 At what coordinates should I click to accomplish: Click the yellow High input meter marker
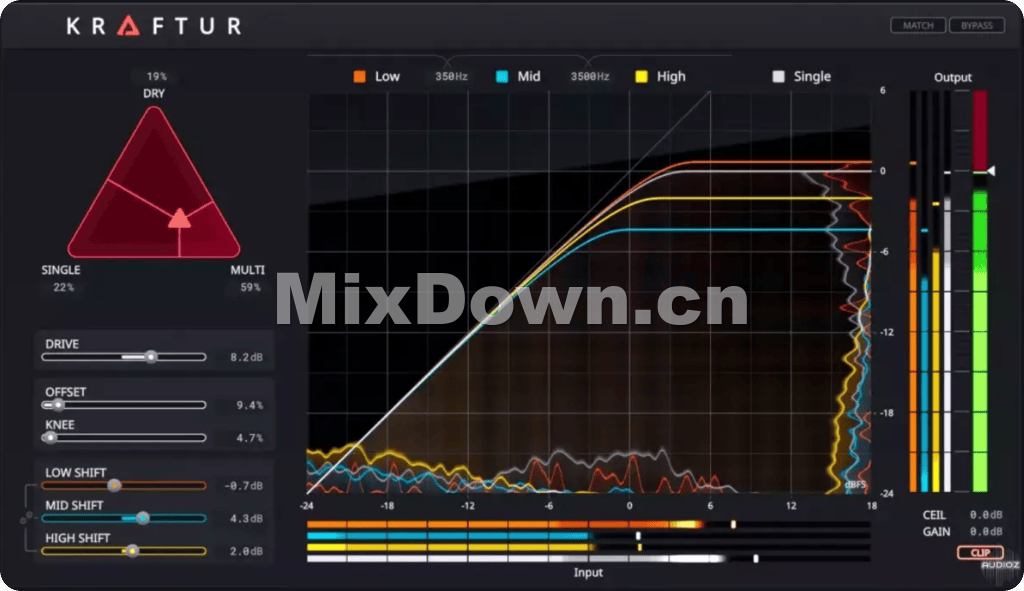pyautogui.click(x=639, y=547)
